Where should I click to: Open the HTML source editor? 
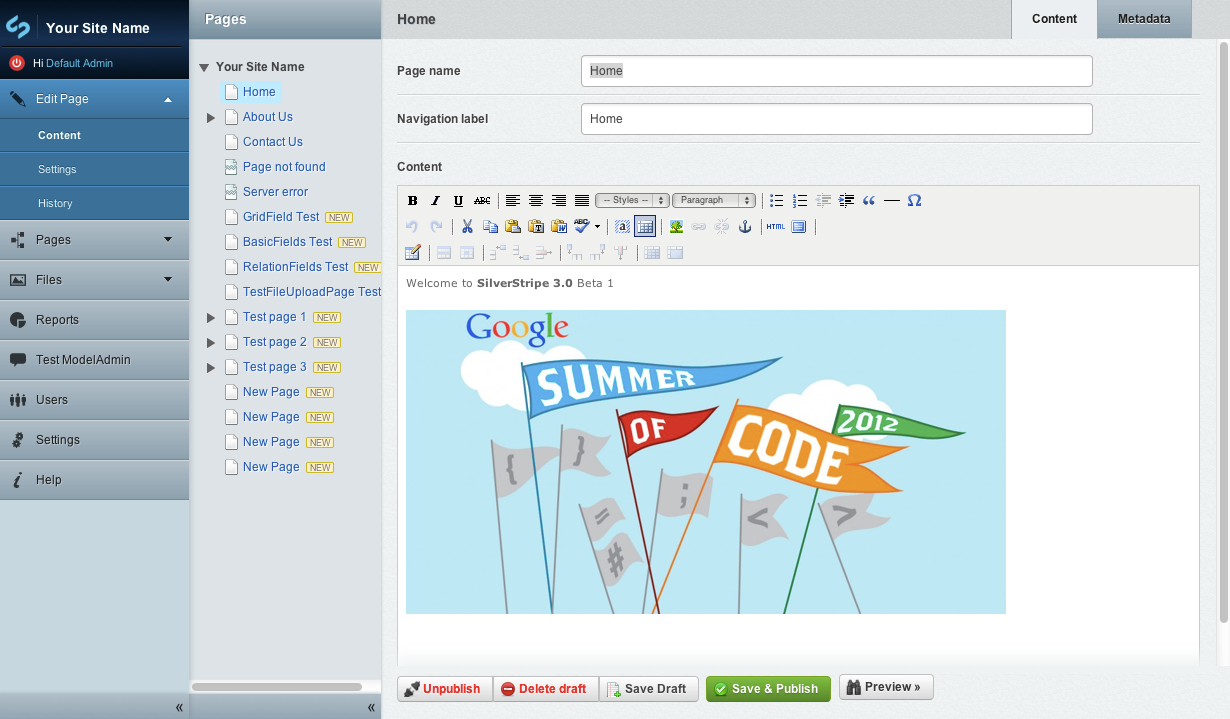[x=776, y=227]
